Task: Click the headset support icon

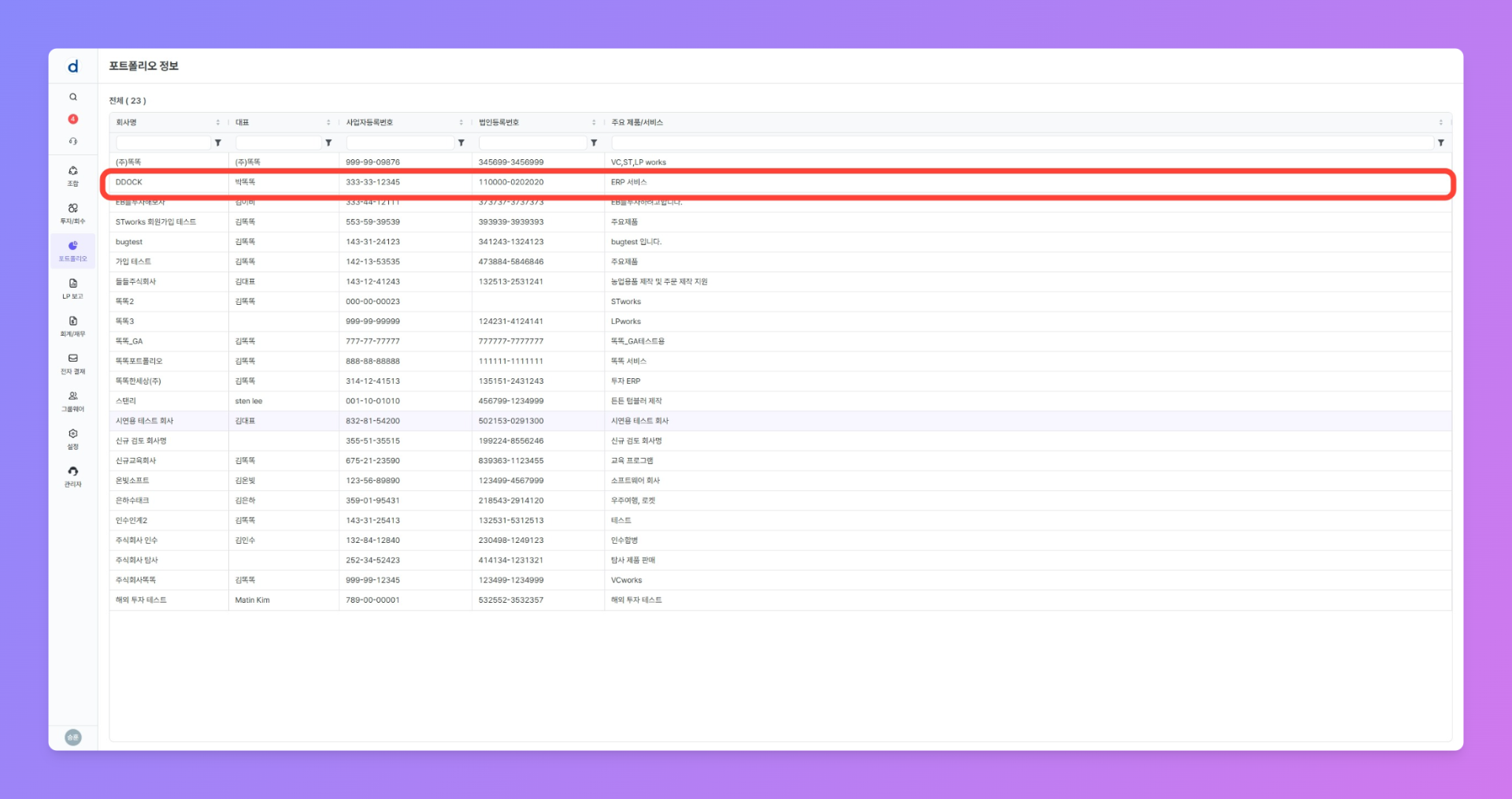Action: click(73, 141)
